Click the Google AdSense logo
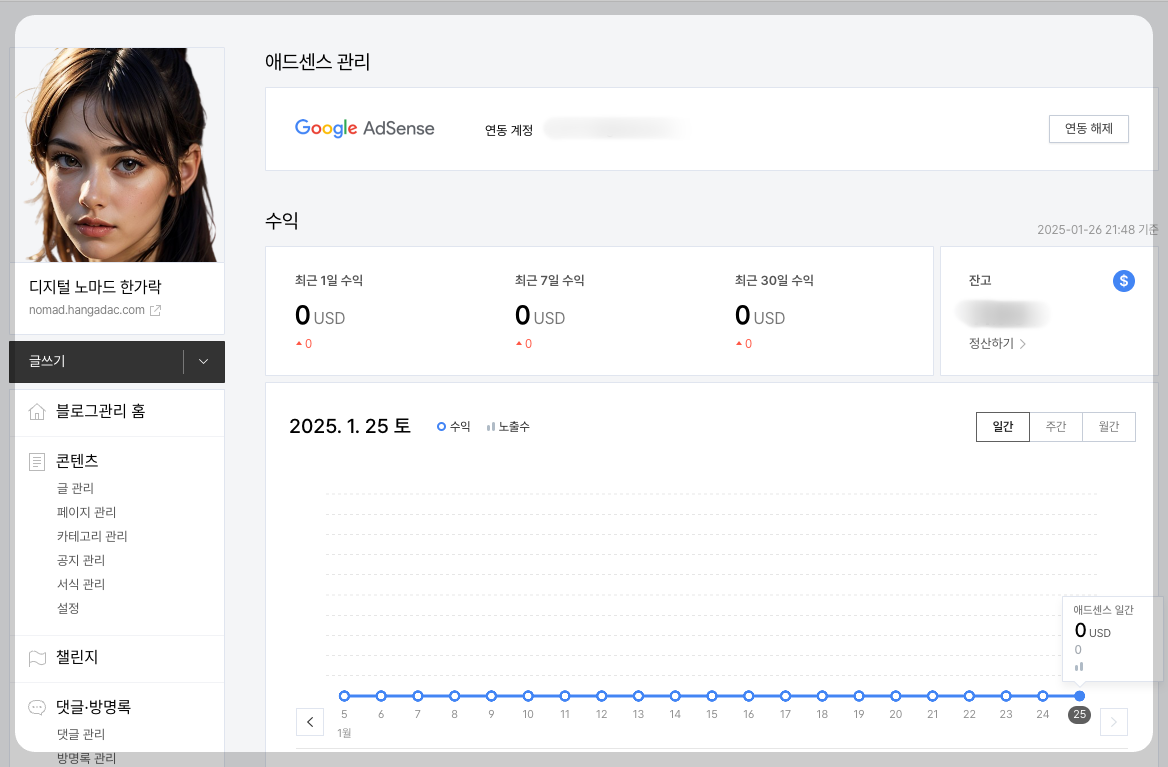 (364, 128)
